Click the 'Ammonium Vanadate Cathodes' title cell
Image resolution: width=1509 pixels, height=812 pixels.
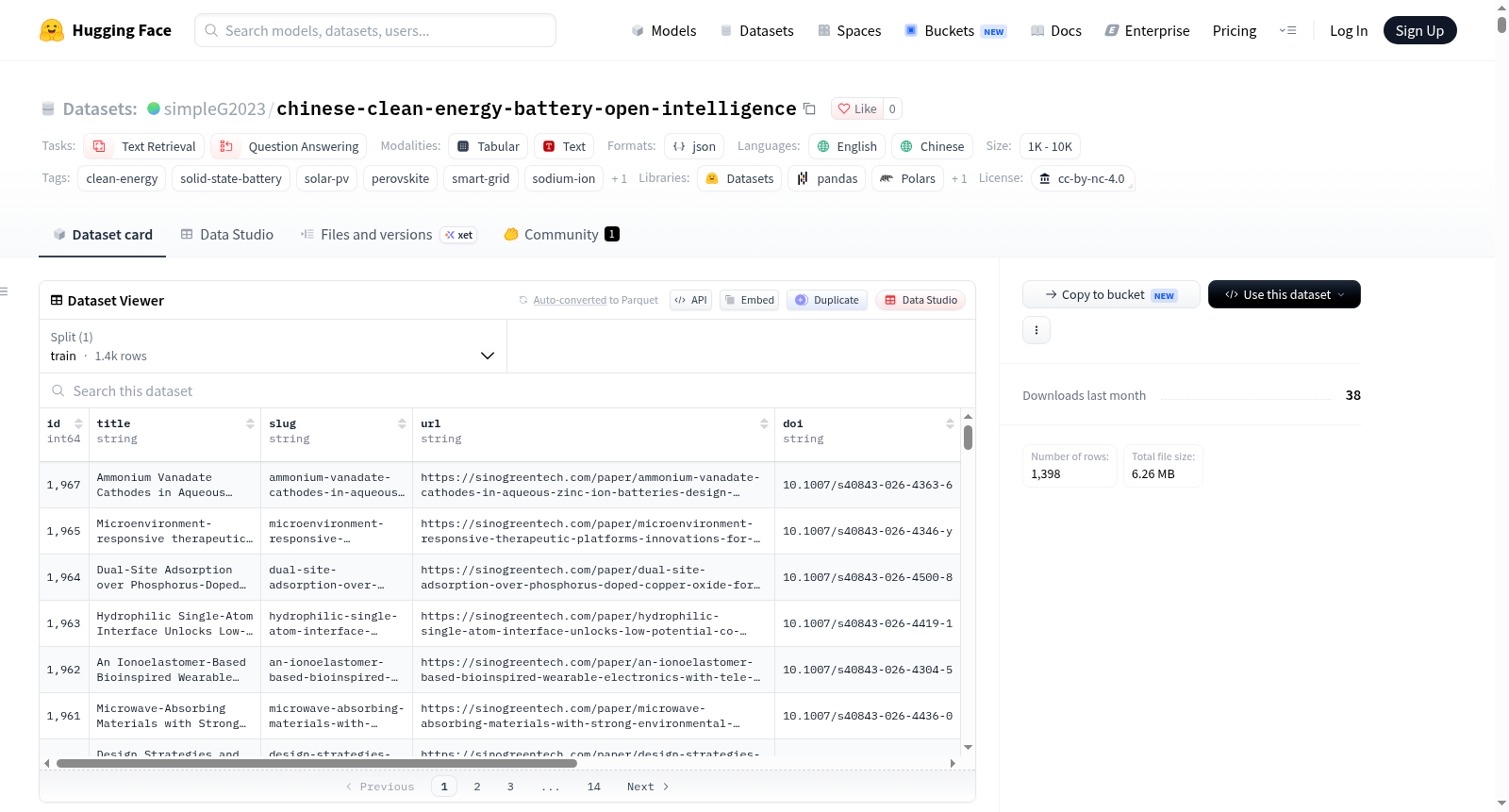[174, 485]
